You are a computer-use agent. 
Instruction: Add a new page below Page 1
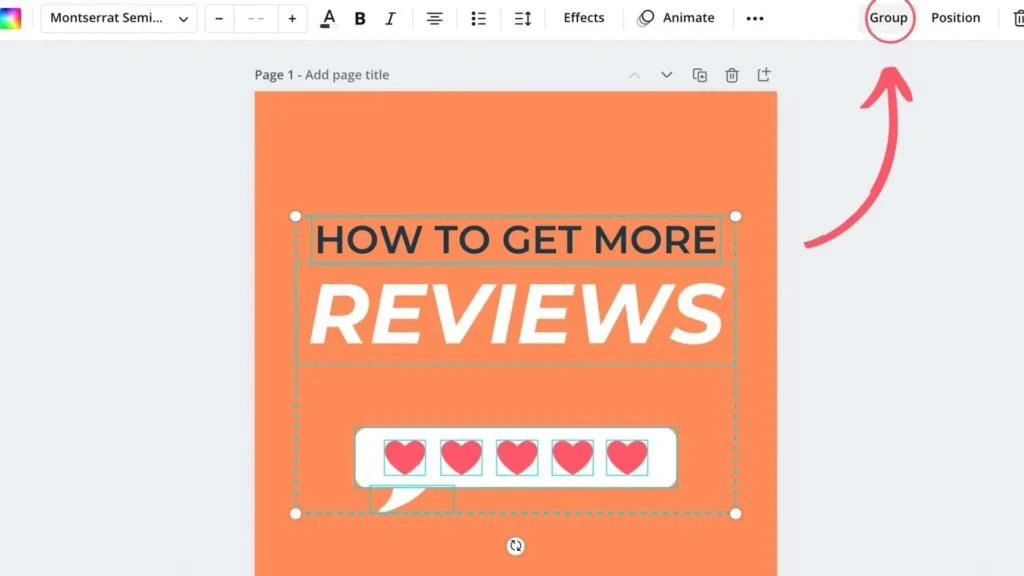[763, 74]
